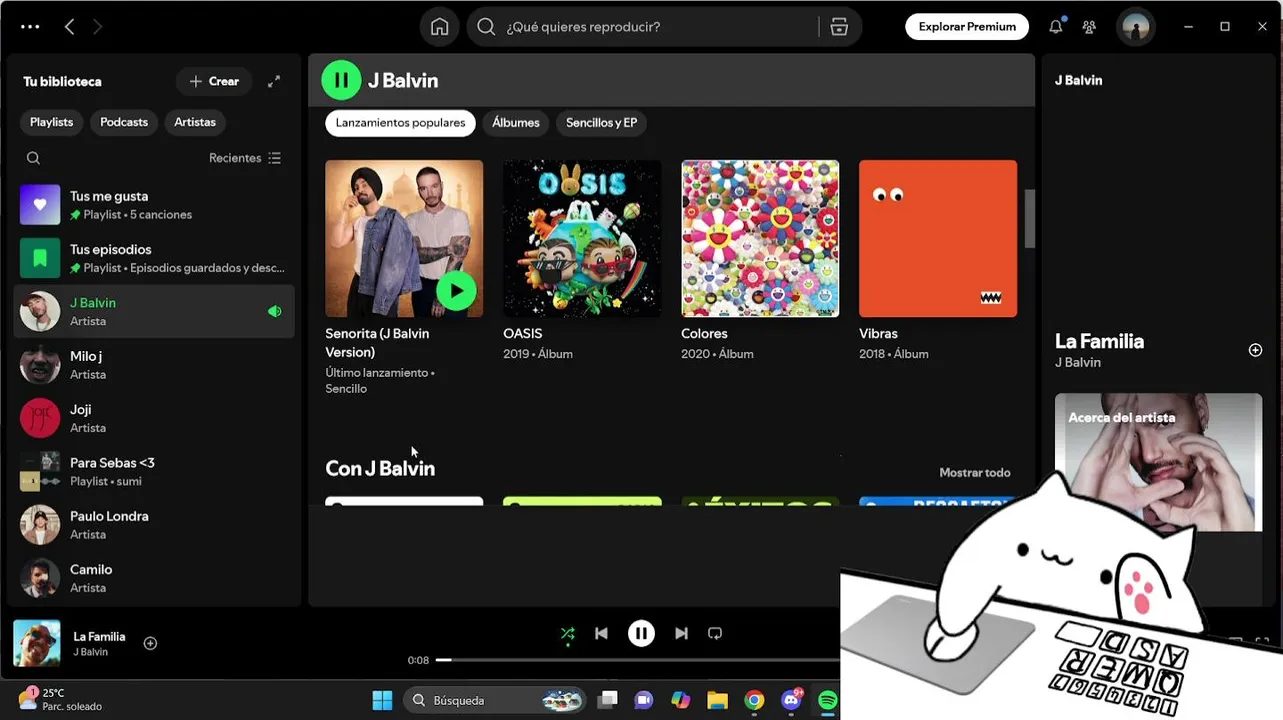Viewport: 1283px width, 720px height.
Task: Click the search magnifier in top bar
Action: click(x=486, y=27)
